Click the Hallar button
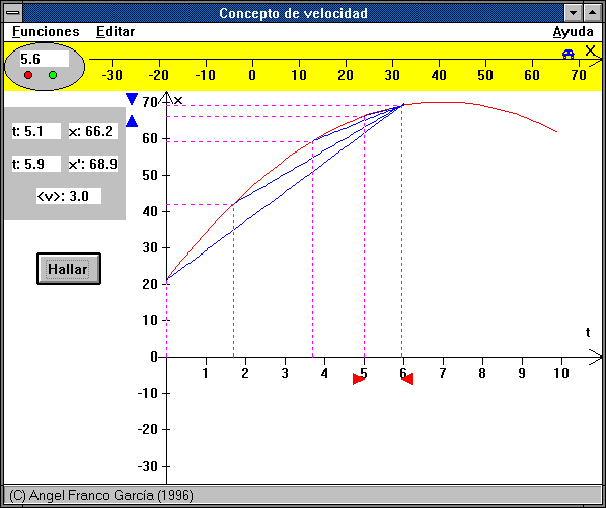The width and height of the screenshot is (606, 508). 68,269
